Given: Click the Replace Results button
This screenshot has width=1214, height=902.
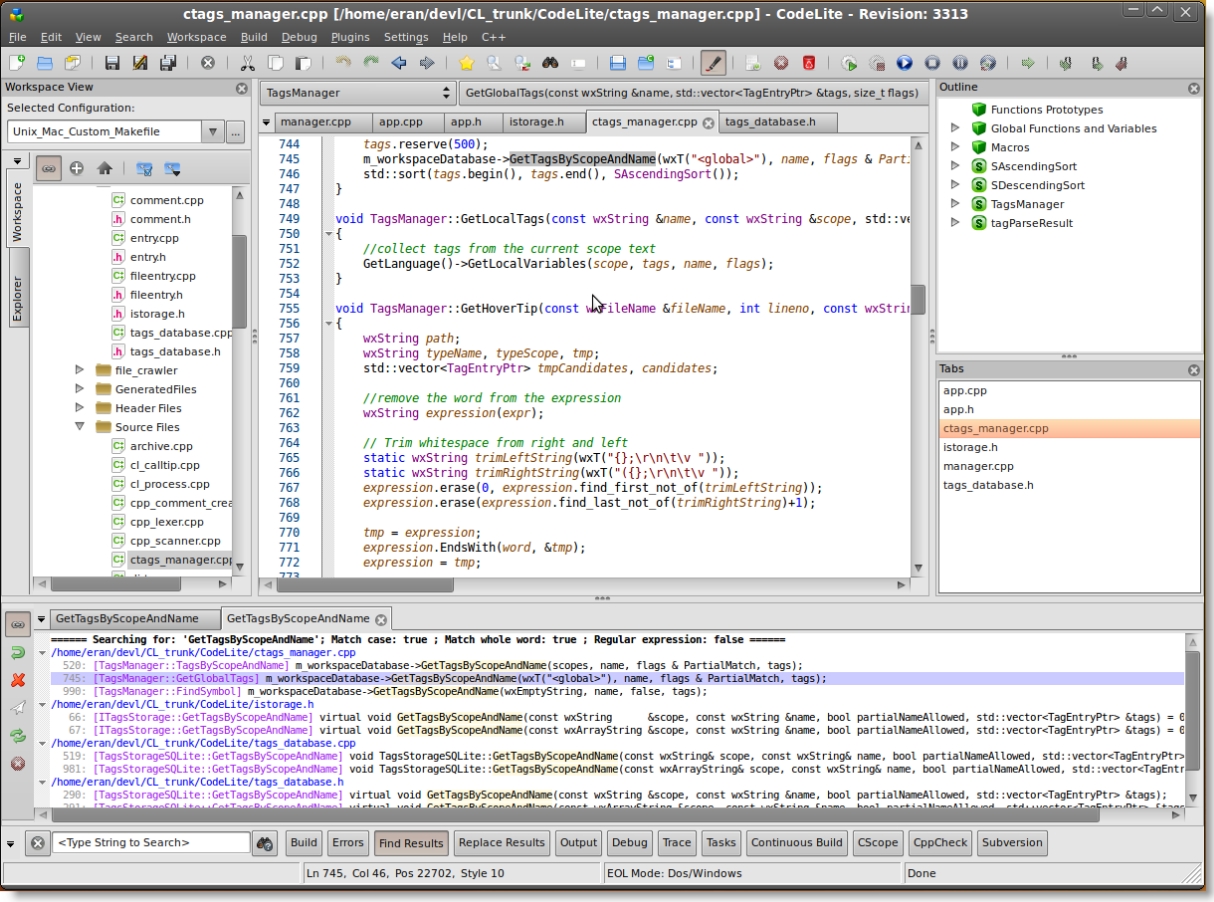Looking at the screenshot, I should pos(501,842).
